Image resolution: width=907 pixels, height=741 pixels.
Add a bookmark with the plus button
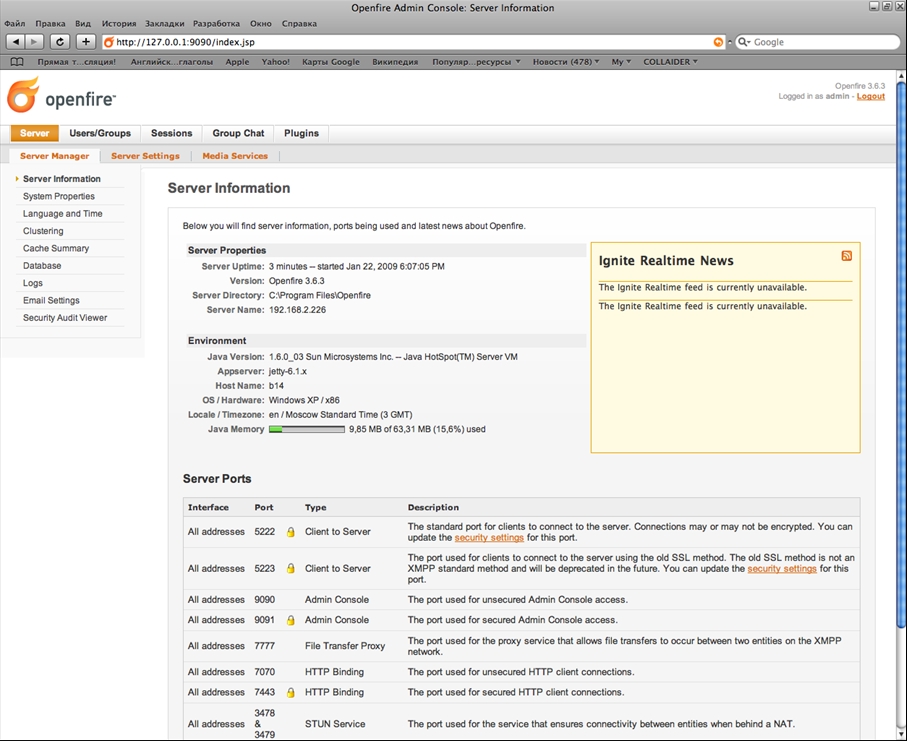pyautogui.click(x=86, y=42)
